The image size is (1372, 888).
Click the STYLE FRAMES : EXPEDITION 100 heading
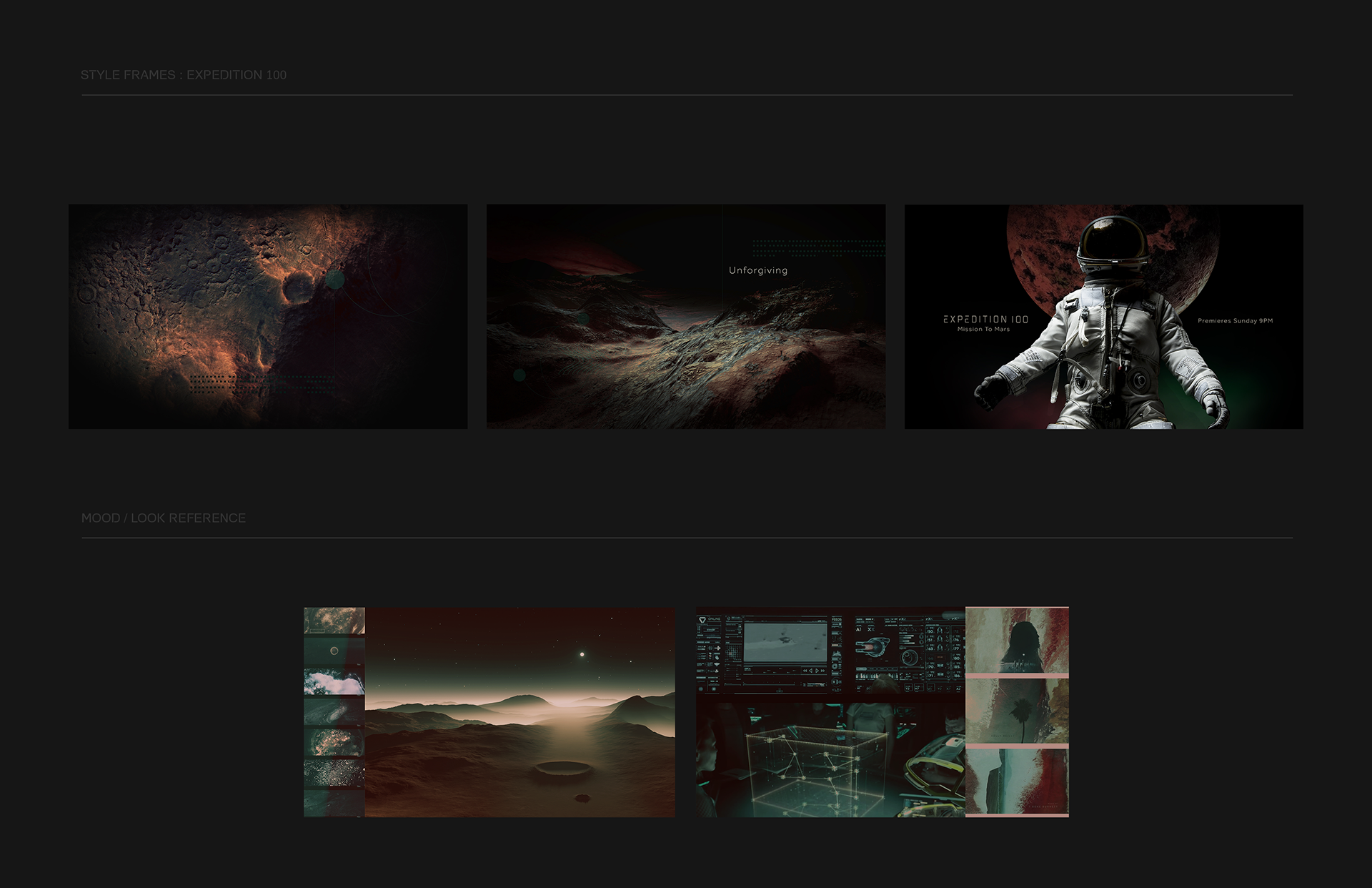point(183,75)
